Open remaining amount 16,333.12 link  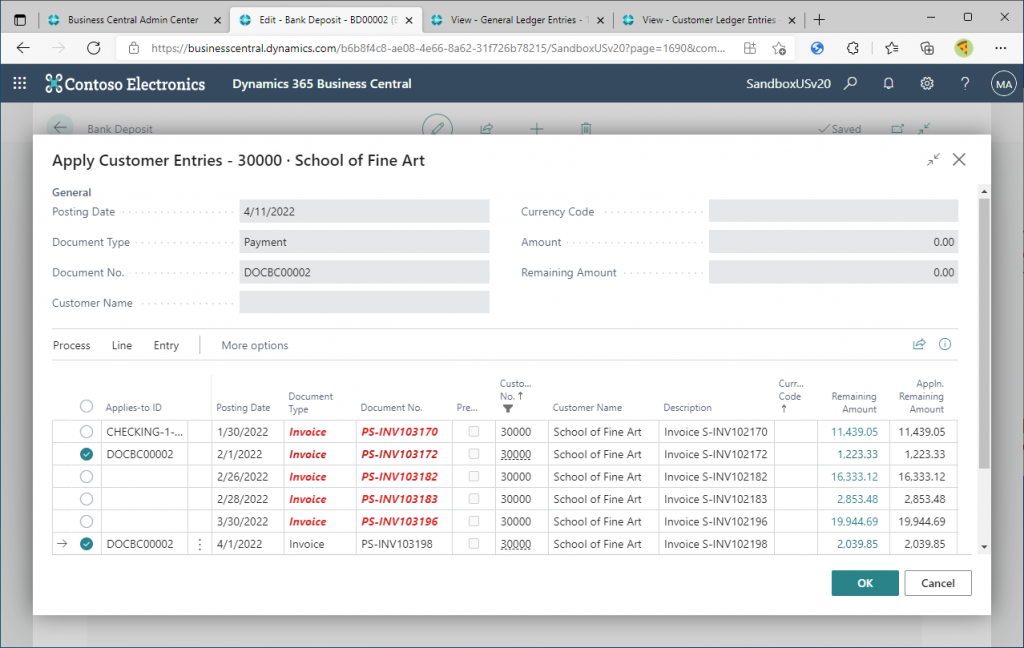854,477
